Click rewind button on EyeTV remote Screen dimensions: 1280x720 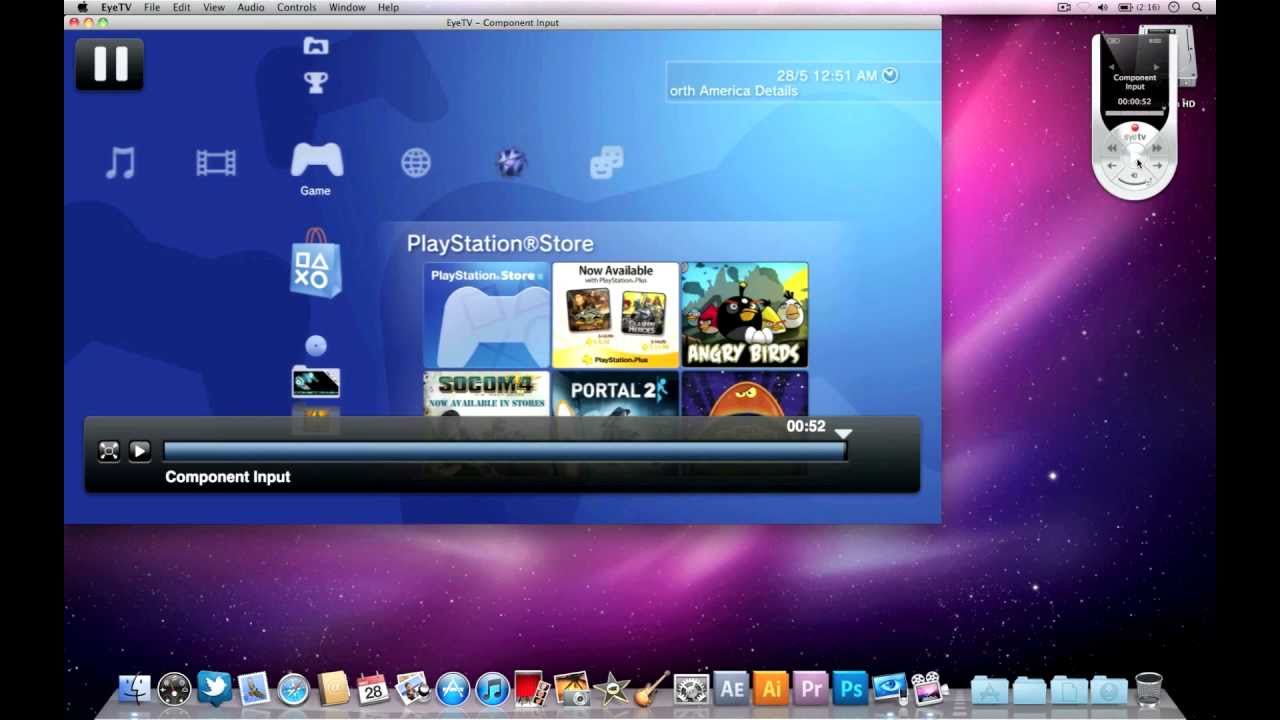[1112, 148]
